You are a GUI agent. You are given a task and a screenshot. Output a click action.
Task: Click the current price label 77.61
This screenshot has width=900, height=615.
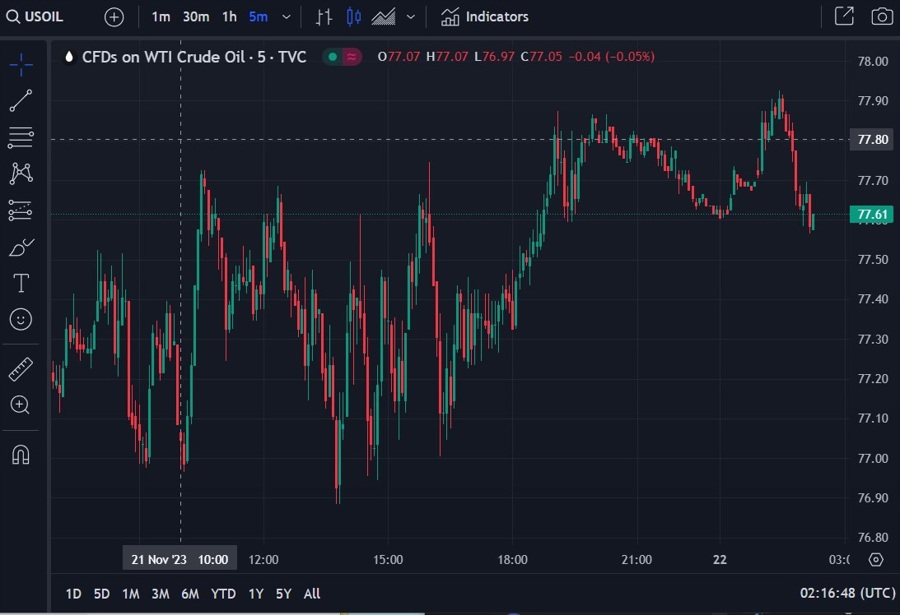(872, 215)
